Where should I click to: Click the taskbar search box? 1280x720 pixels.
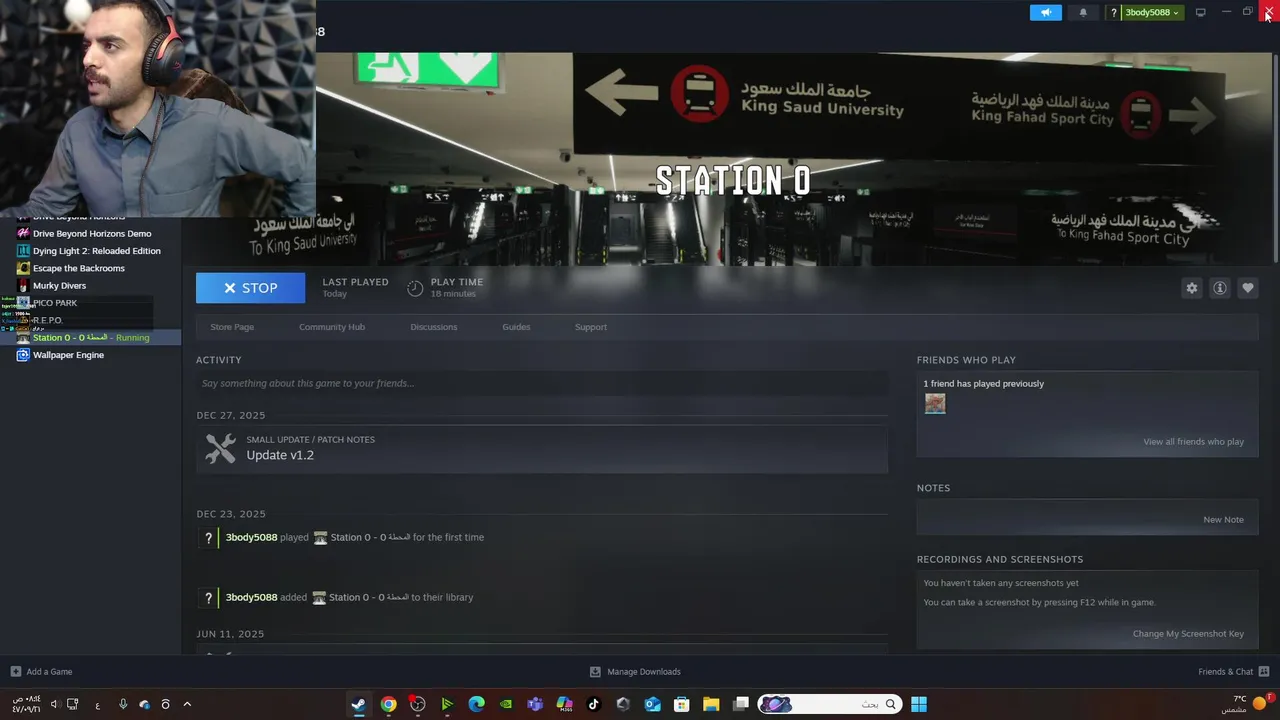(x=828, y=704)
